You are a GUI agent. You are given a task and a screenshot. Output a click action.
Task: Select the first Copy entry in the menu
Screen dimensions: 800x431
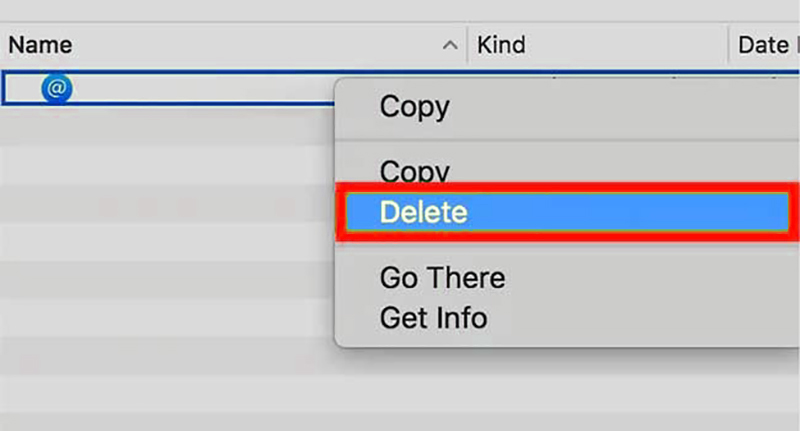tap(414, 107)
